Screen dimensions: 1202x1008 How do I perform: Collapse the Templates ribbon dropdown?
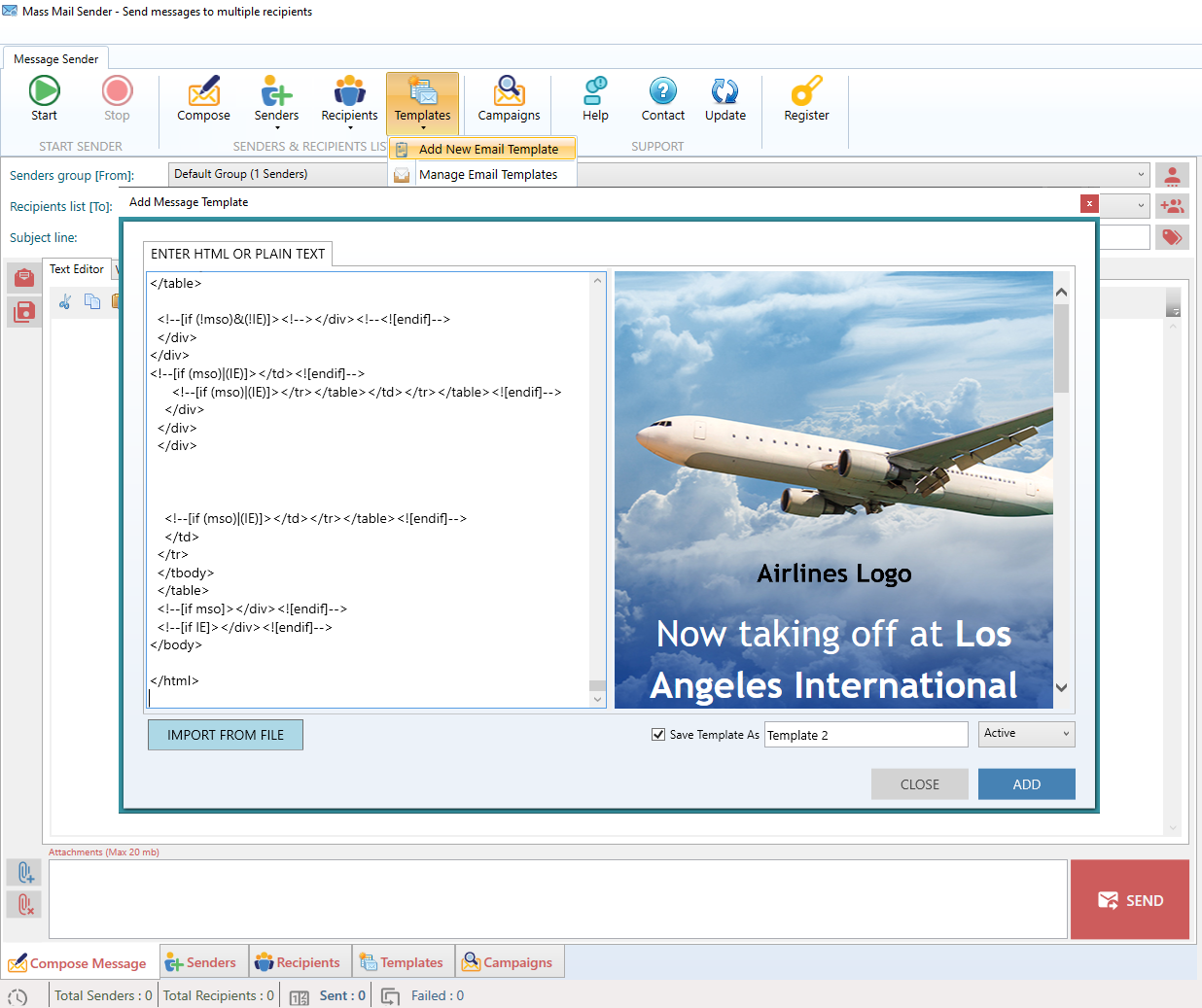(x=422, y=102)
